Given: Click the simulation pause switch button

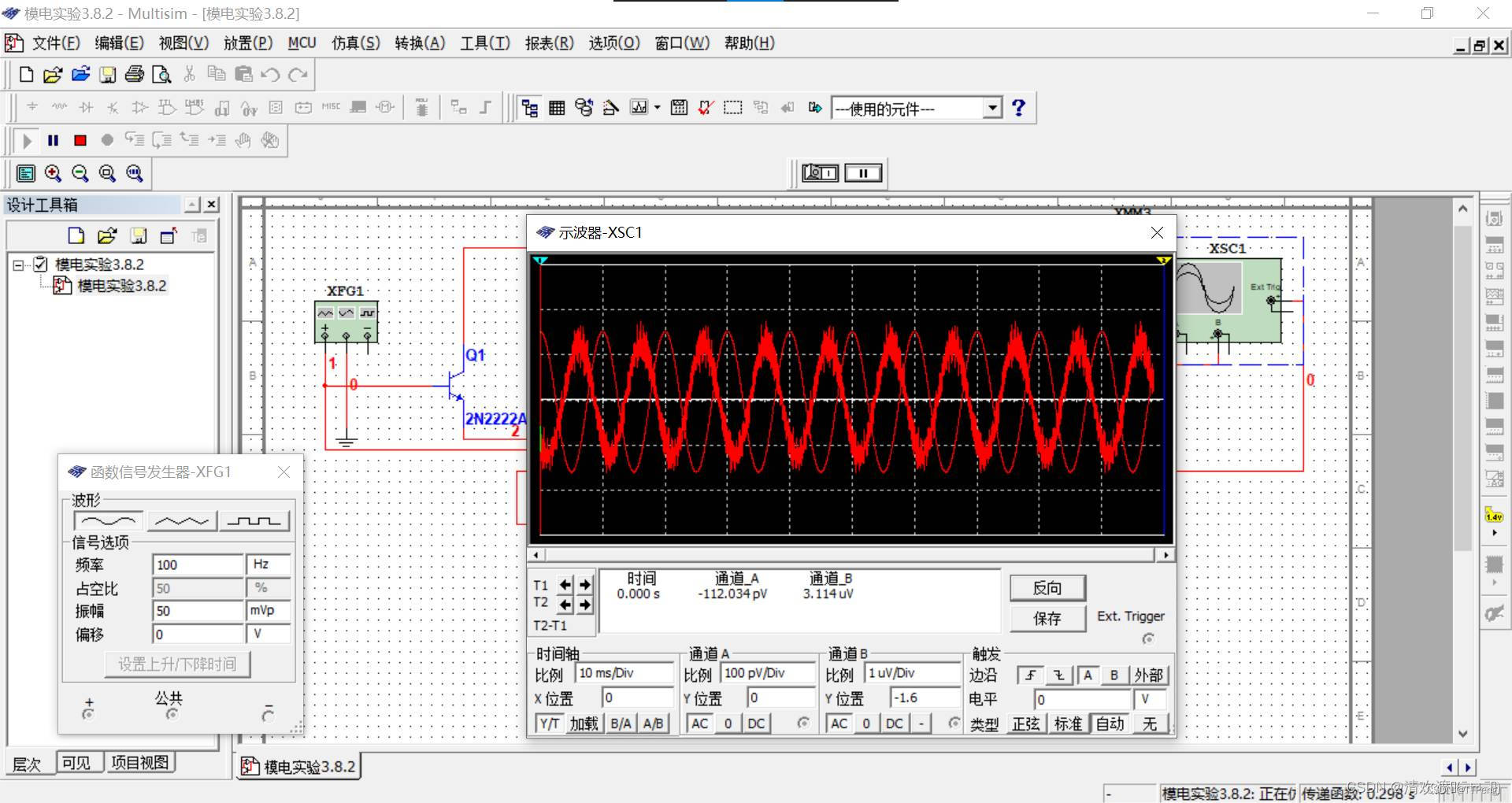Looking at the screenshot, I should [x=863, y=172].
